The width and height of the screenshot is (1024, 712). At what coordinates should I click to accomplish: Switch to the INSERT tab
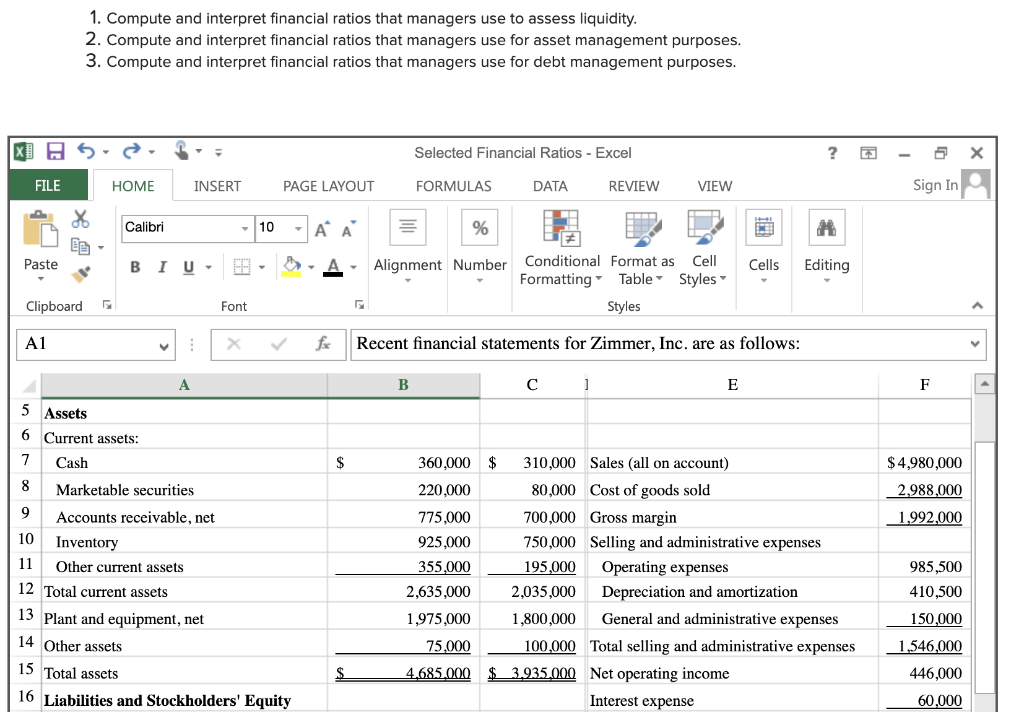pos(217,186)
